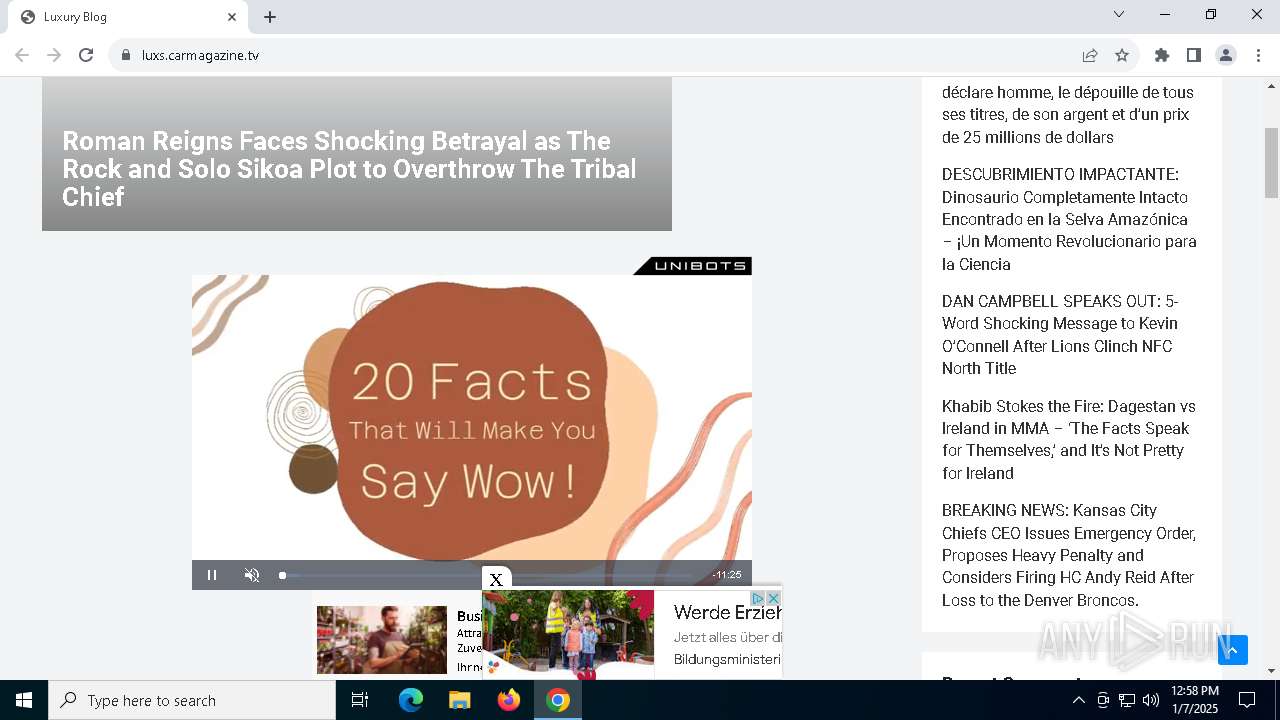Image resolution: width=1280 pixels, height=720 pixels.
Task: Close the floating ad with X
Action: point(496,580)
